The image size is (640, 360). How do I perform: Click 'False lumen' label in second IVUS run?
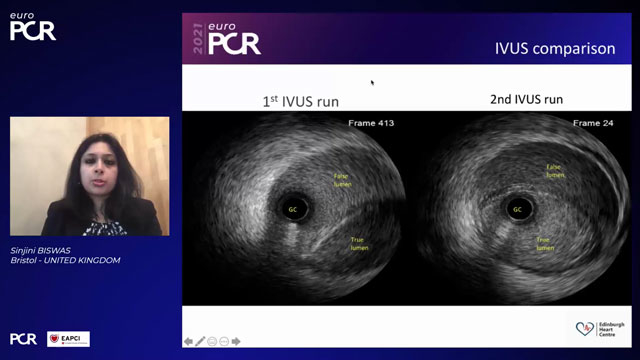tap(556, 171)
